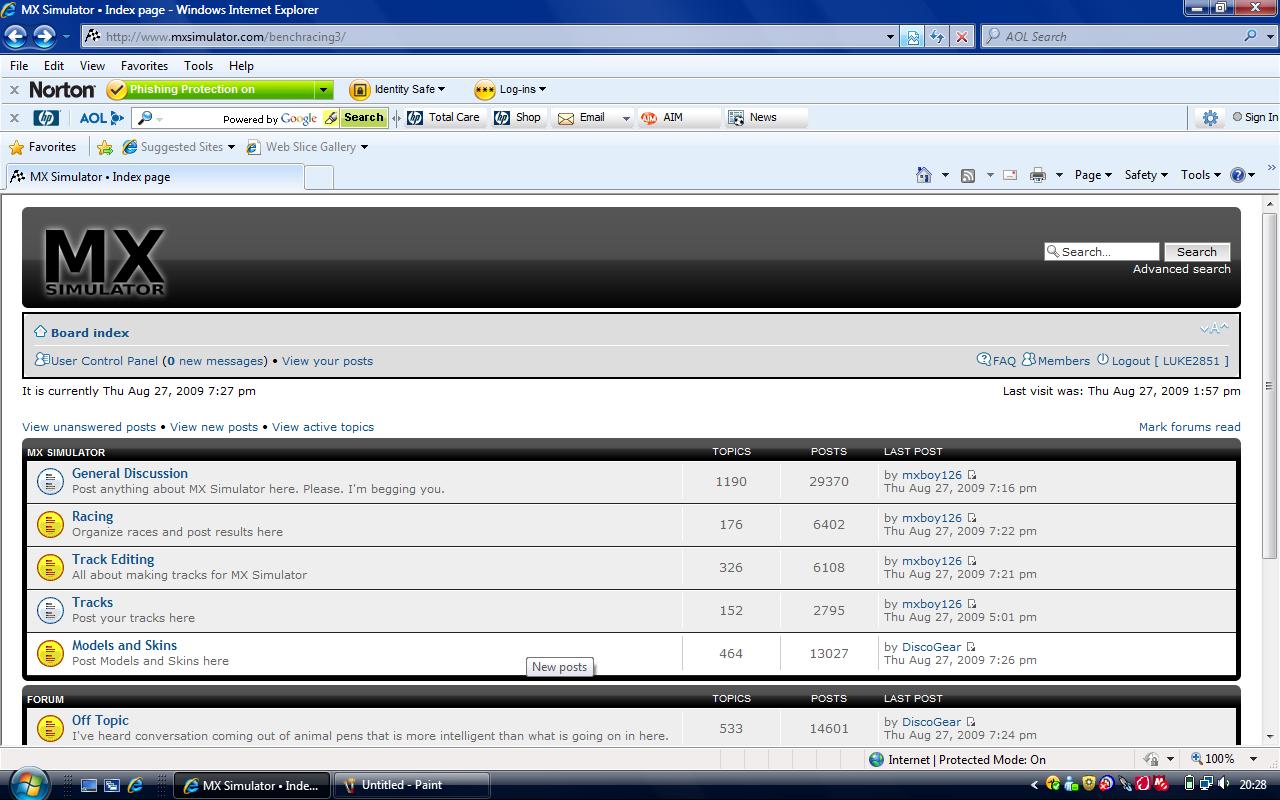1280x800 pixels.
Task: Toggle the AOL toolbar Sign In status
Action: point(1256,117)
